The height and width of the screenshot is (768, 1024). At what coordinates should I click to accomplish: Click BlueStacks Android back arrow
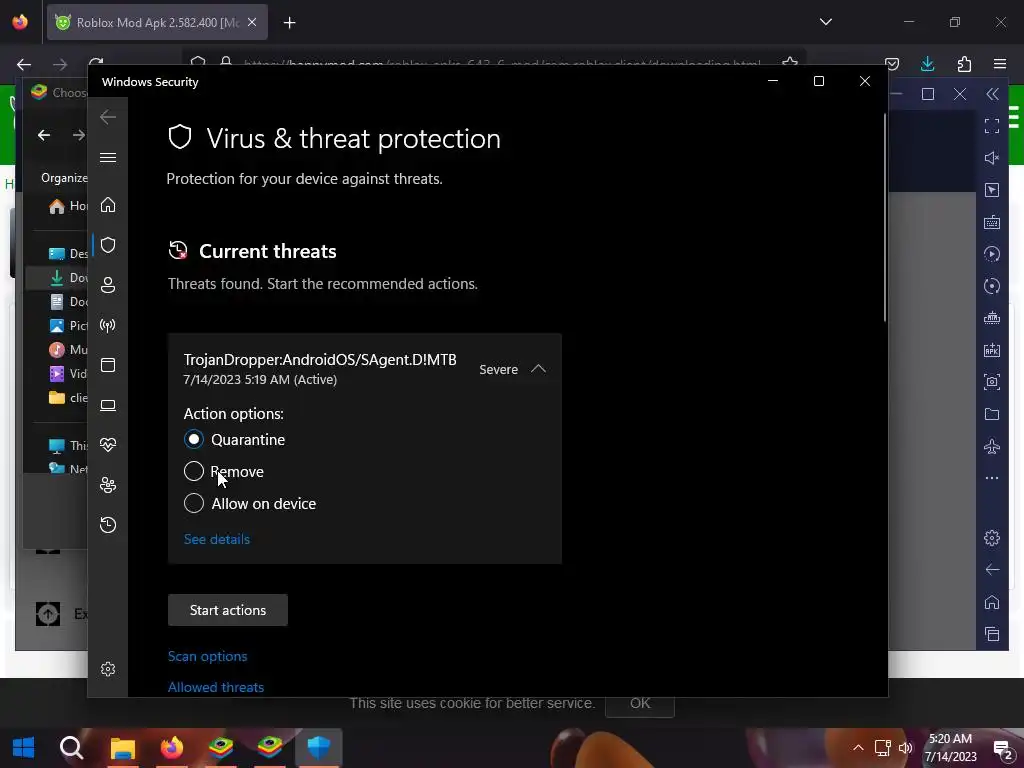click(x=991, y=569)
